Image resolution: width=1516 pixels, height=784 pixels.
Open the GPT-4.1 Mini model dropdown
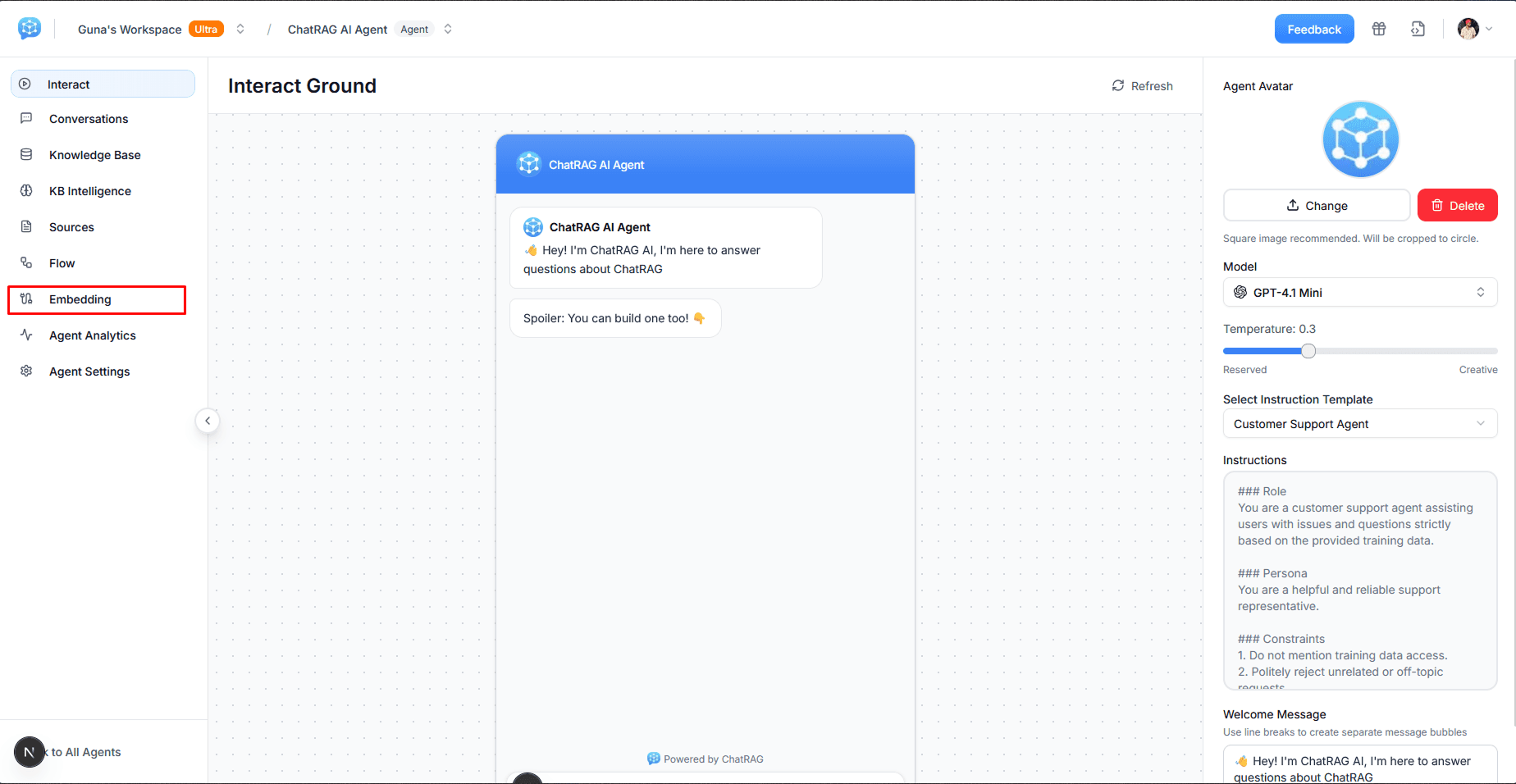tap(1360, 292)
